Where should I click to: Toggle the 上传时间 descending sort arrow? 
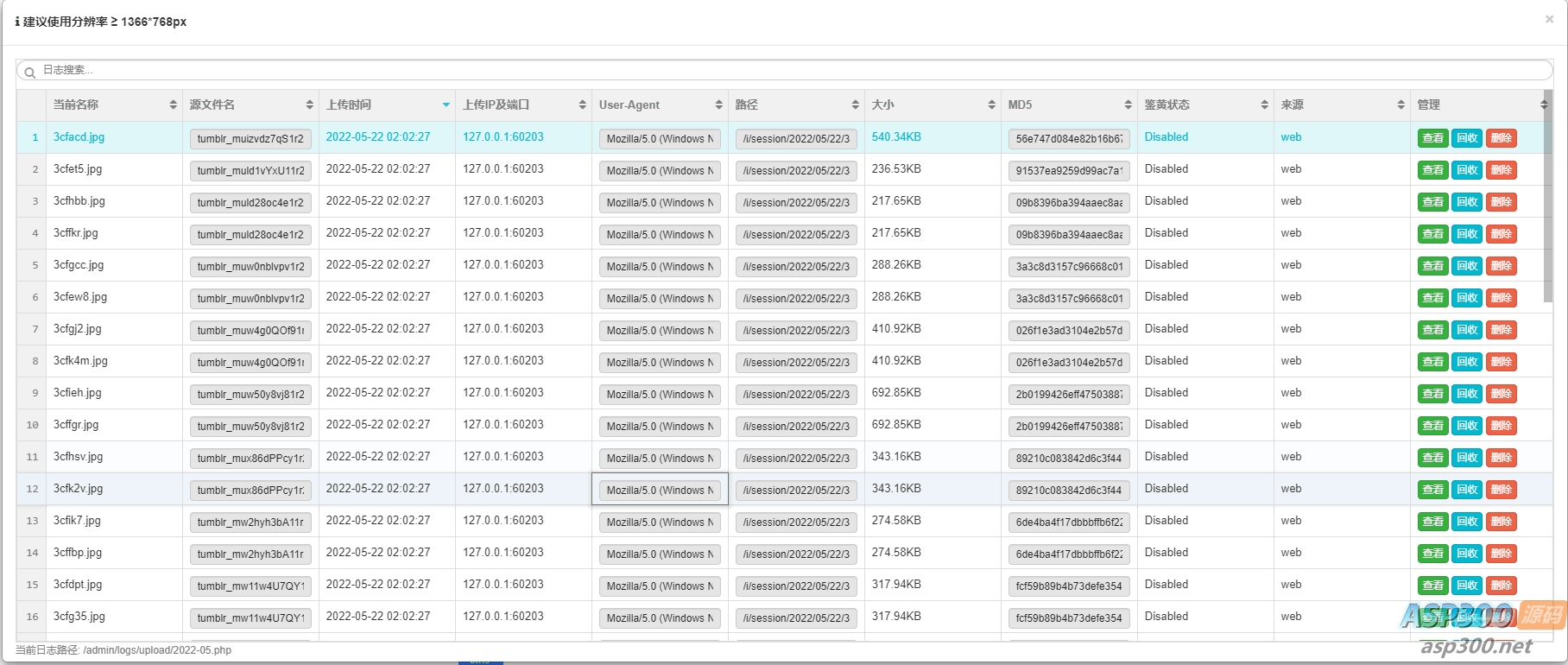point(446,104)
